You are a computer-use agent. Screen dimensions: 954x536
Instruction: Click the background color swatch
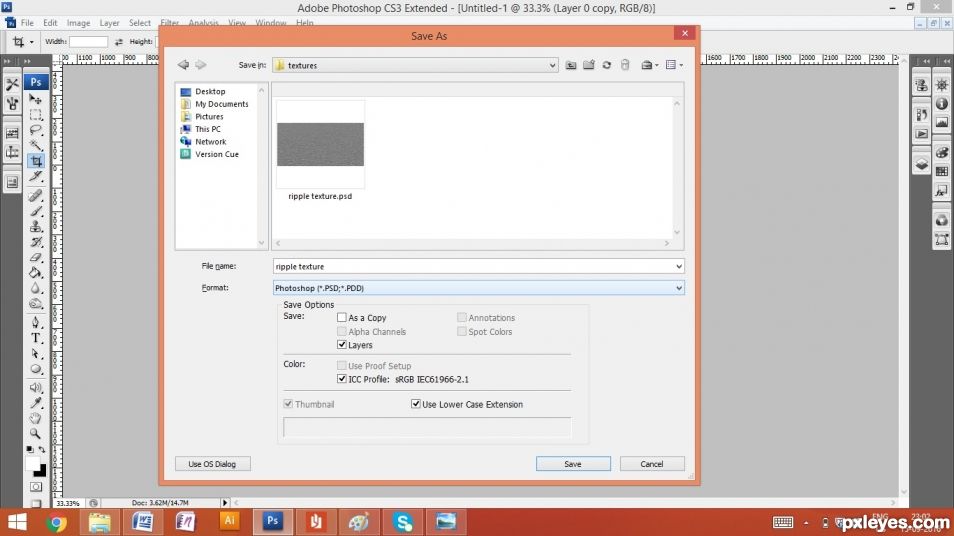coord(41,472)
